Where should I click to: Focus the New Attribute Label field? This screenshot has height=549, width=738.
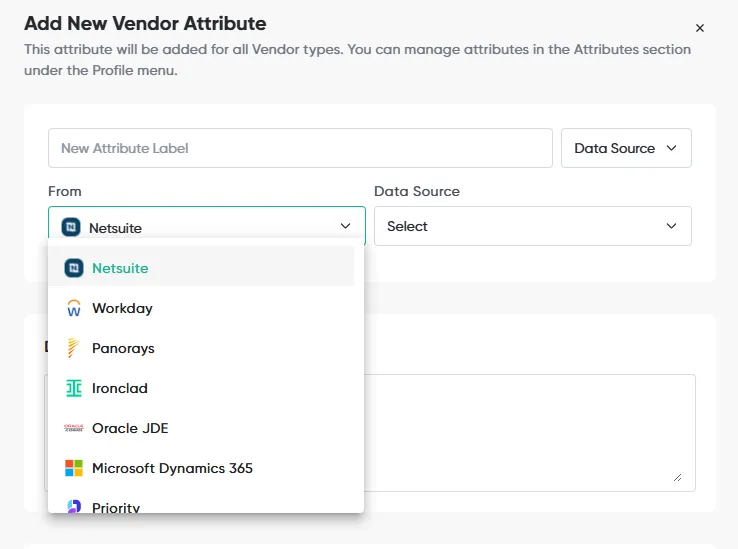[300, 148]
